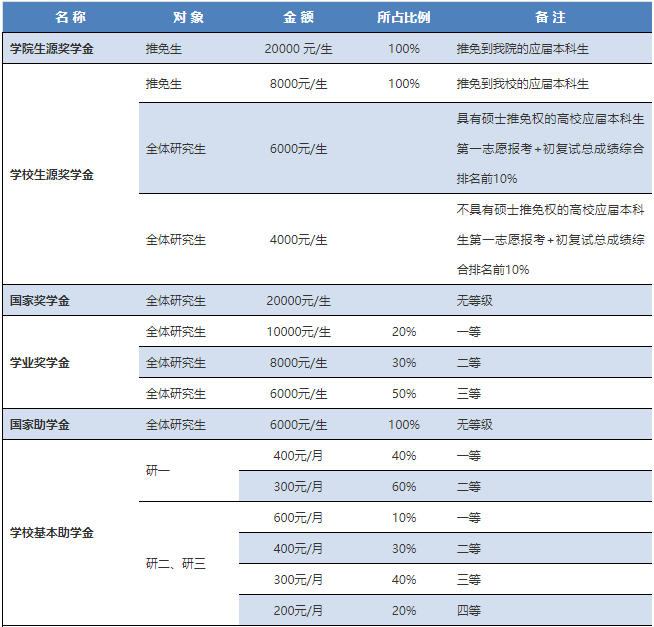Screen dimensions: 654x627
Task: Click 三等 in the 6000元/生 row
Action: coord(468,393)
